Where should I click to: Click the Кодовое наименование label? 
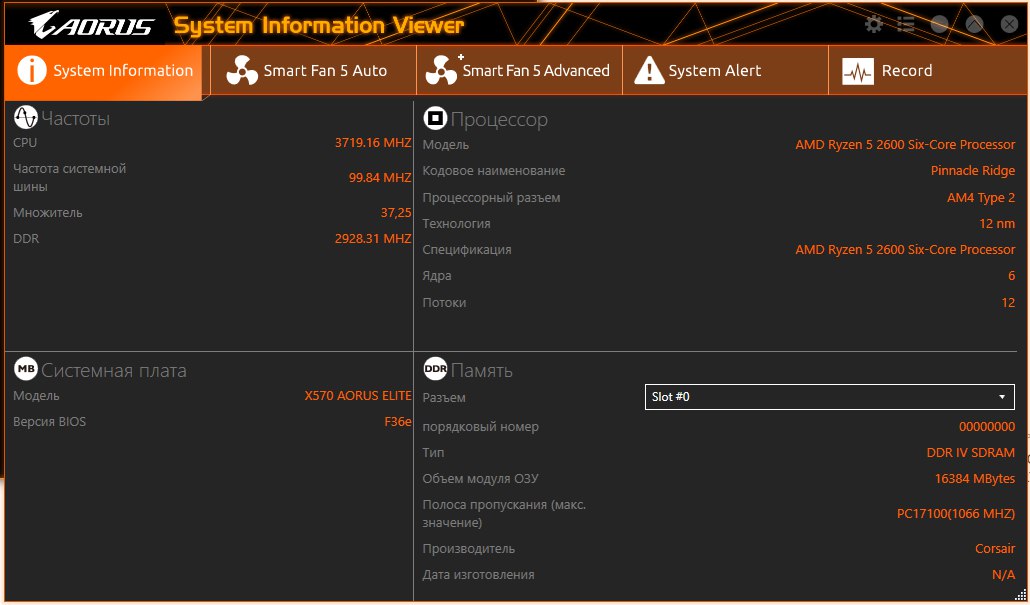pyautogui.click(x=493, y=171)
